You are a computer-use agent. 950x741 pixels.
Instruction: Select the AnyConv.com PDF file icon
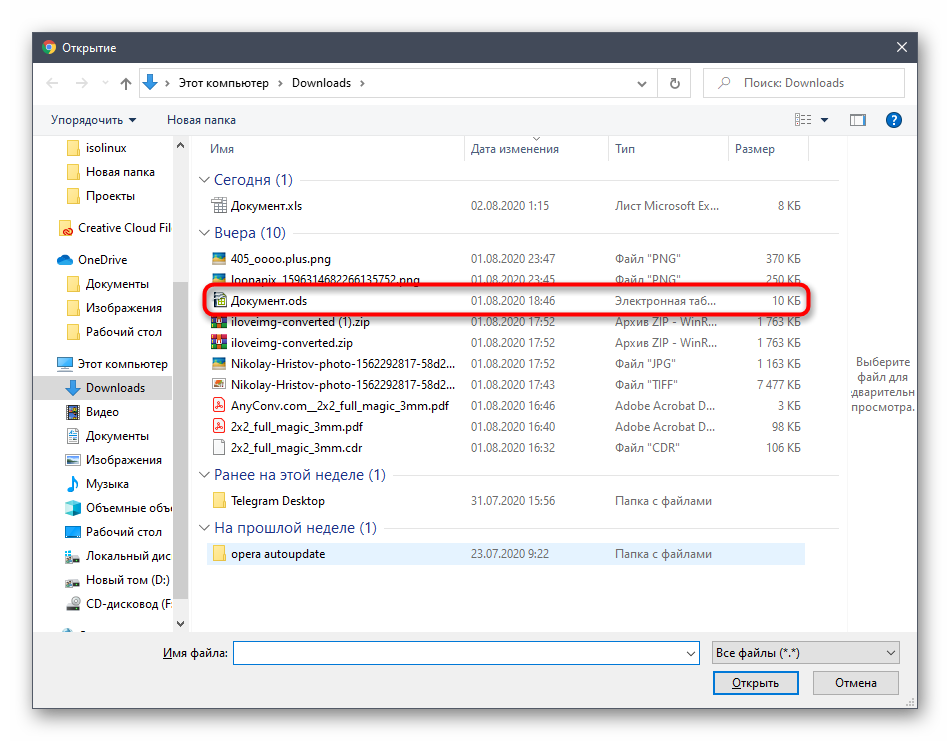click(x=220, y=405)
